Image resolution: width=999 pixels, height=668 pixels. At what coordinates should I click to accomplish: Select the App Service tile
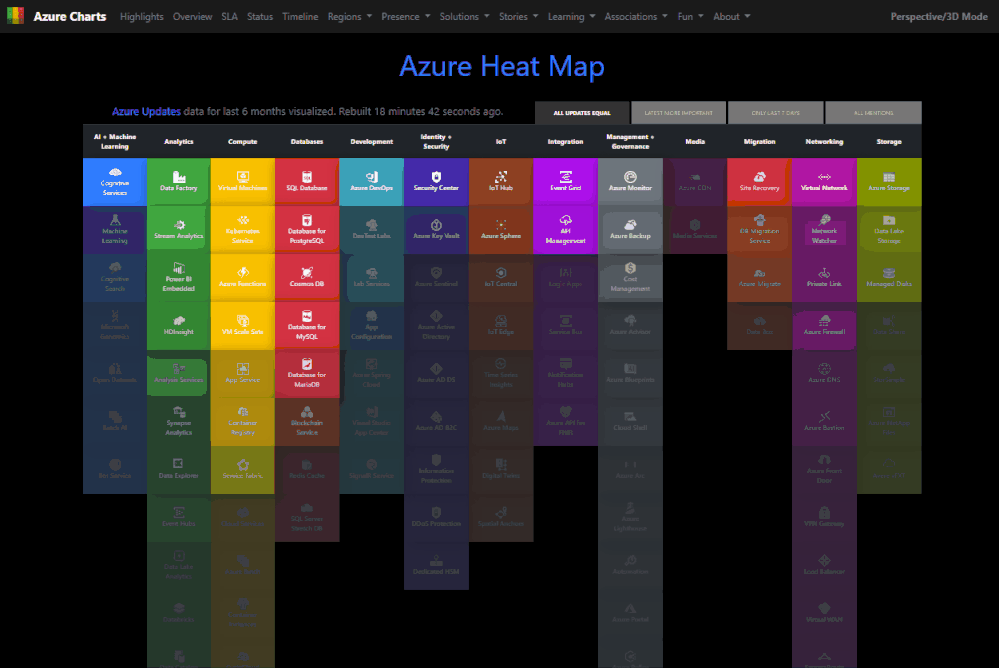243,374
